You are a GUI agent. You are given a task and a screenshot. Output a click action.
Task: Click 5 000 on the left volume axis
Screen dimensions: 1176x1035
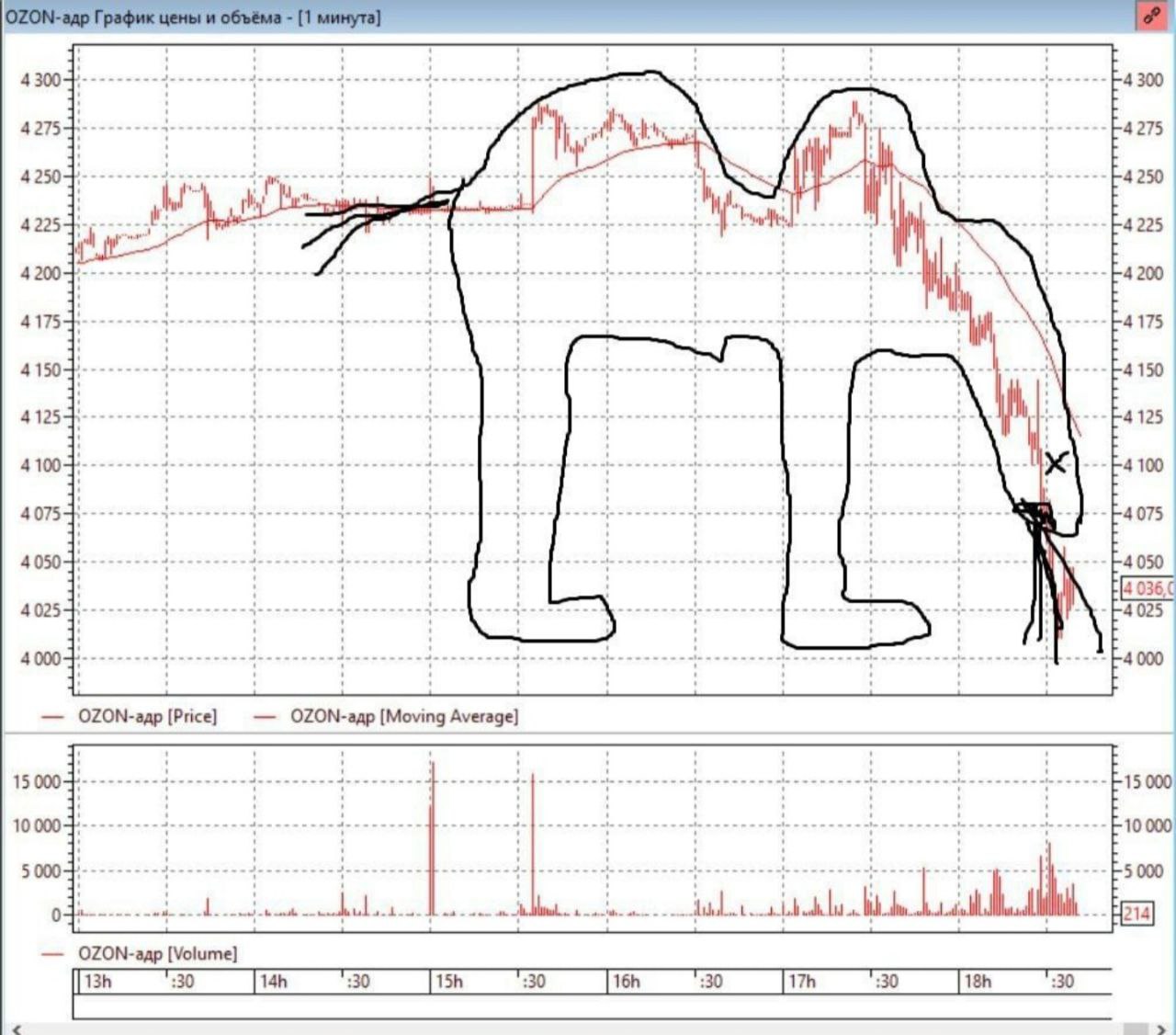click(41, 870)
